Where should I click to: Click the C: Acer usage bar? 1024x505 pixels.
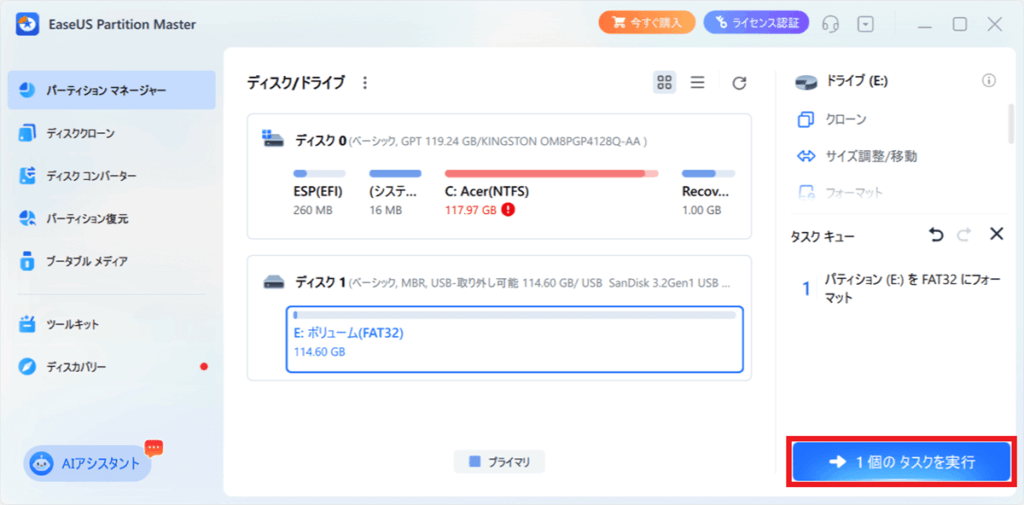click(551, 173)
